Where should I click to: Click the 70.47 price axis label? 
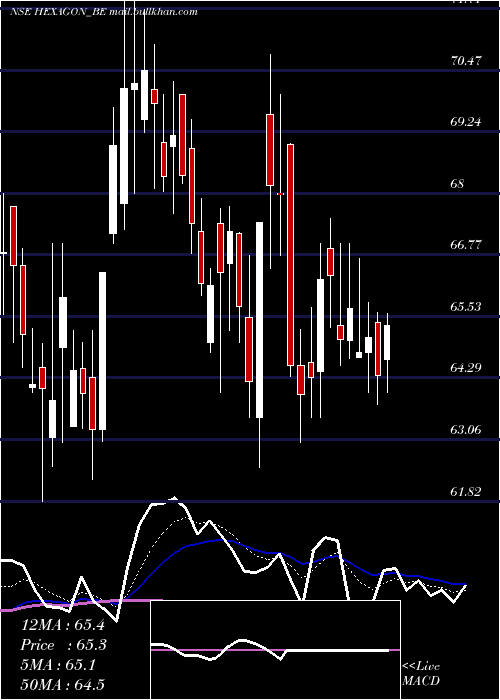[x=466, y=60]
